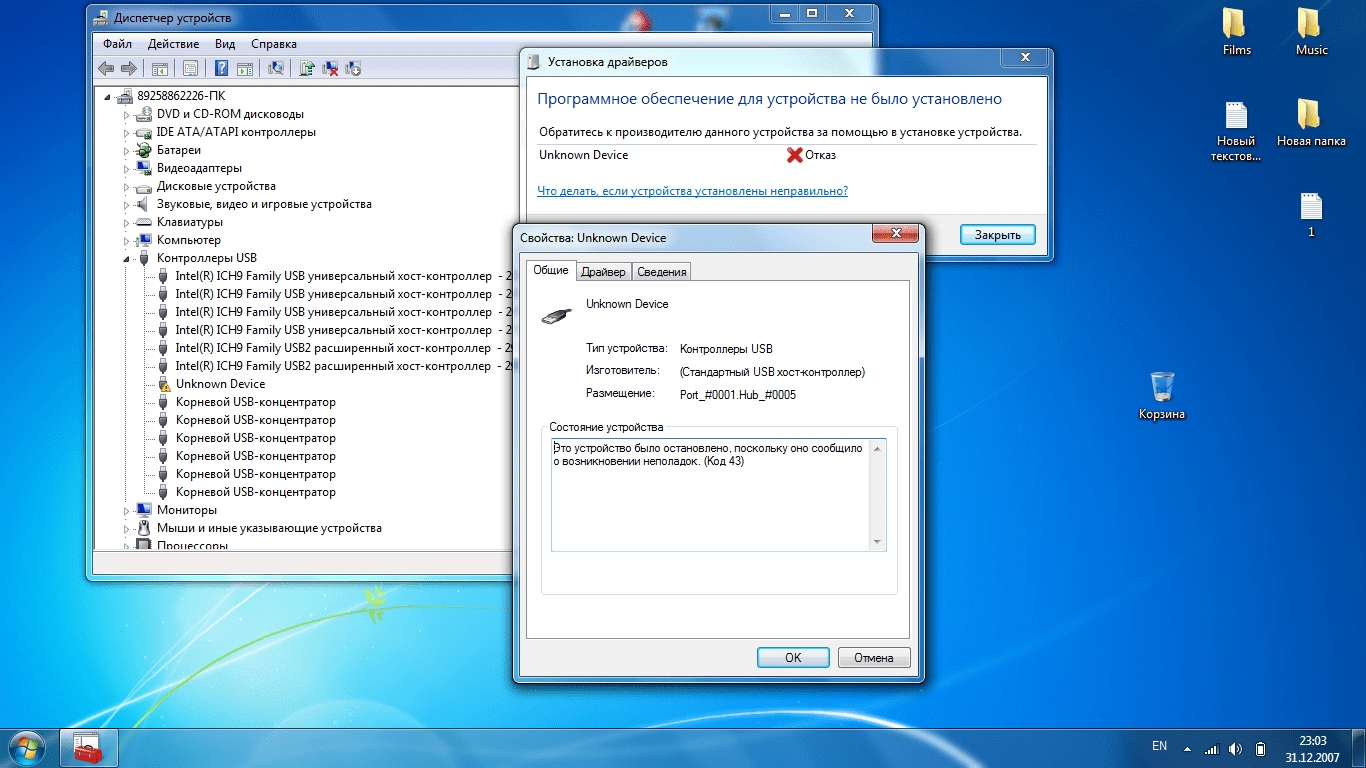This screenshot has width=1366, height=768.
Task: Click the Update driver software toolbar icon
Action: (307, 69)
